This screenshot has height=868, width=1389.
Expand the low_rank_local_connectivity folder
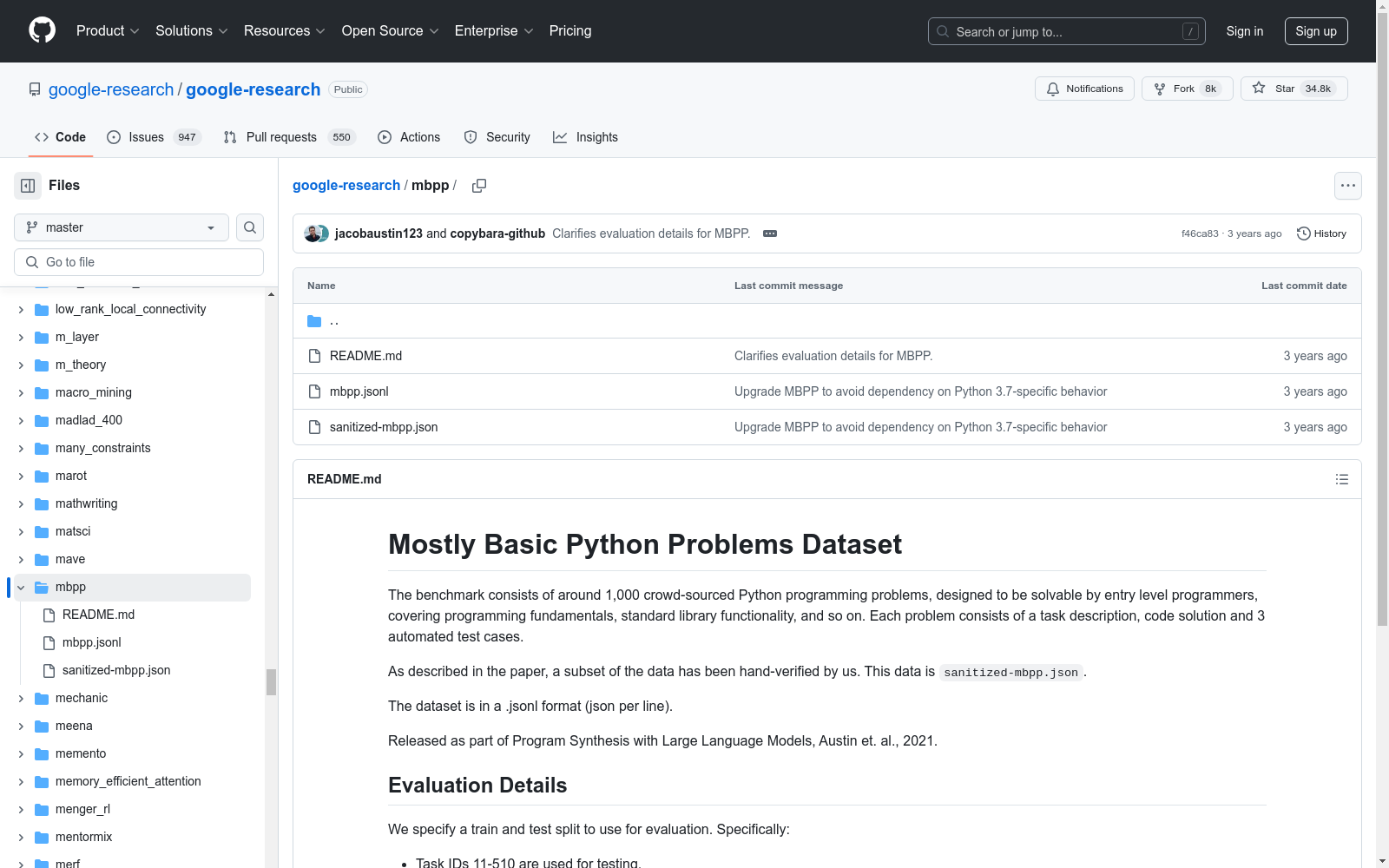(21, 309)
